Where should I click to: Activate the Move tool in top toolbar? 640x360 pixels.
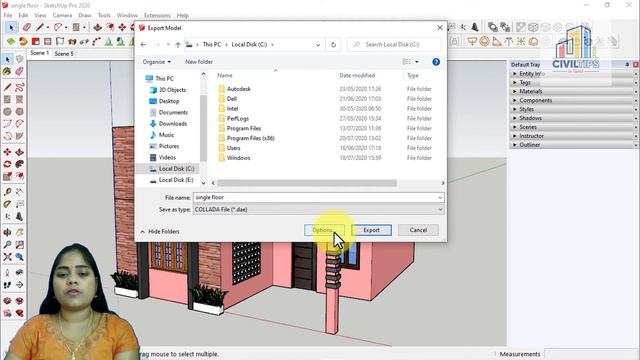click(x=122, y=27)
